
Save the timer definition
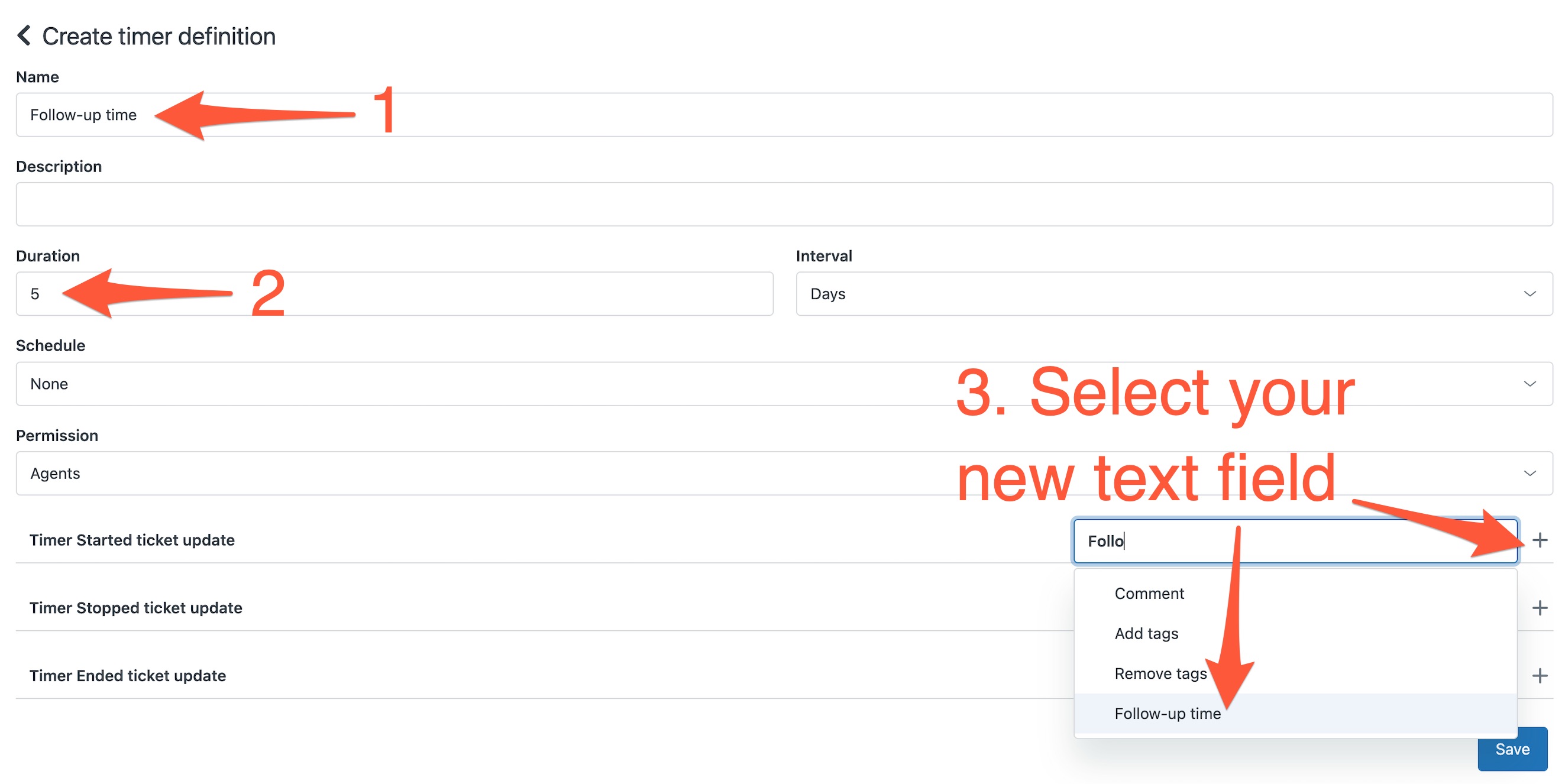(x=1512, y=749)
